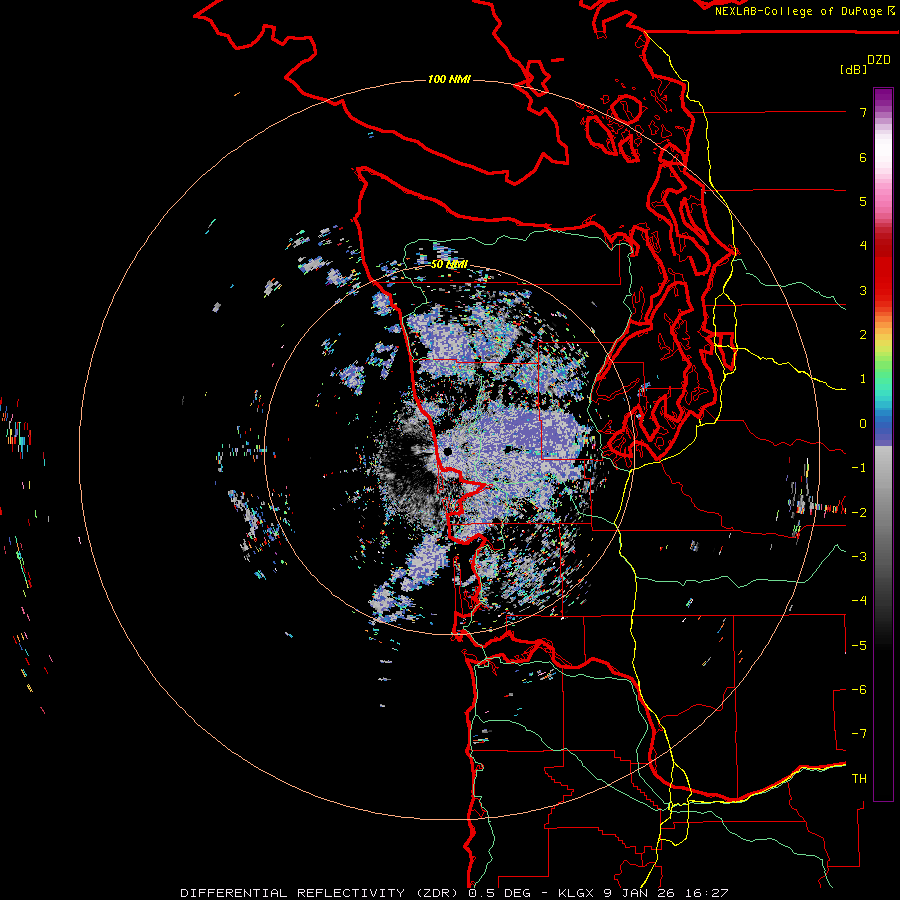Click the 3 dB legend value
Image resolution: width=900 pixels, height=900 pixels.
click(x=863, y=290)
